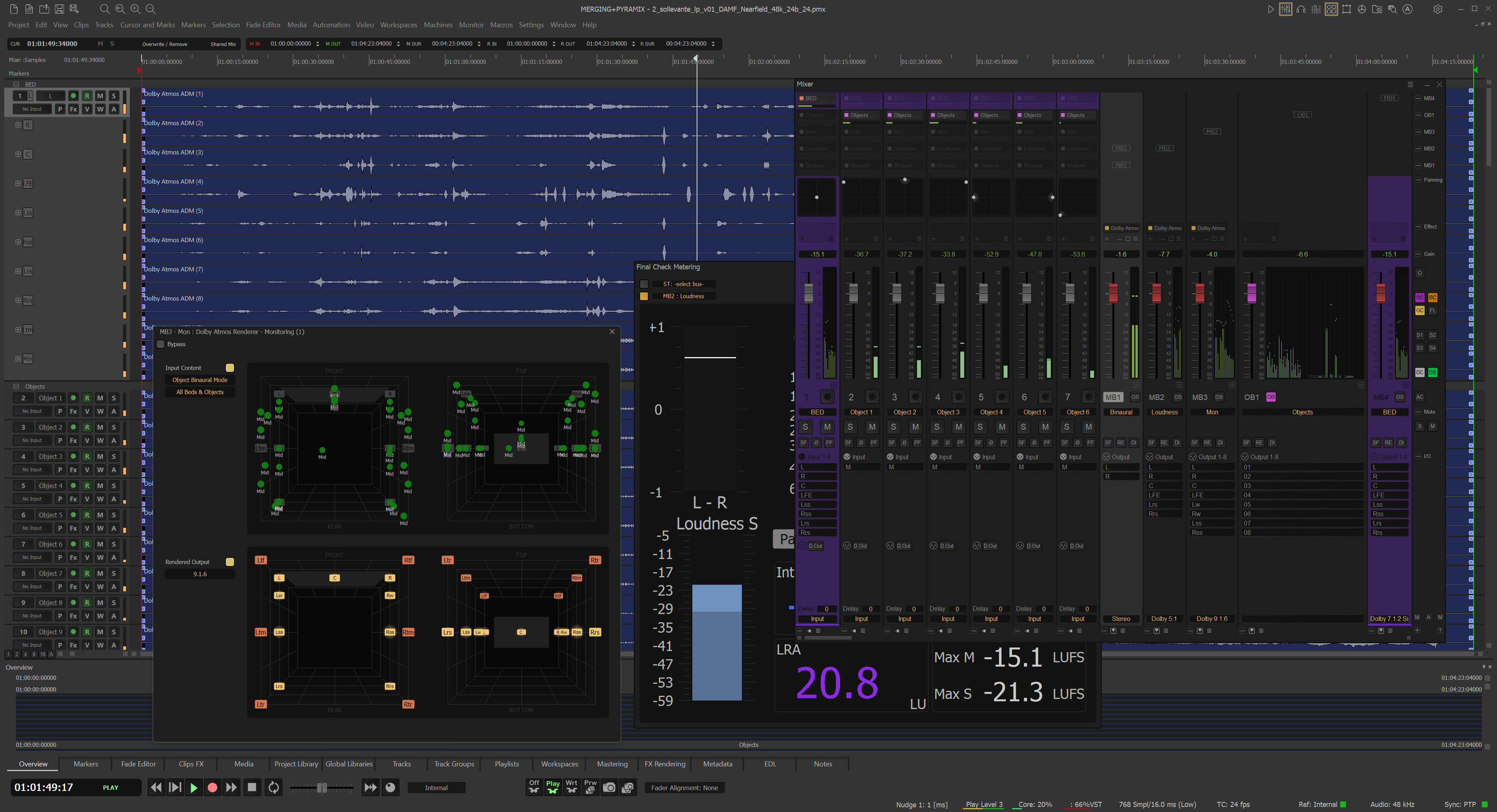Click the zoom in magnifier icon

pyautogui.click(x=135, y=9)
